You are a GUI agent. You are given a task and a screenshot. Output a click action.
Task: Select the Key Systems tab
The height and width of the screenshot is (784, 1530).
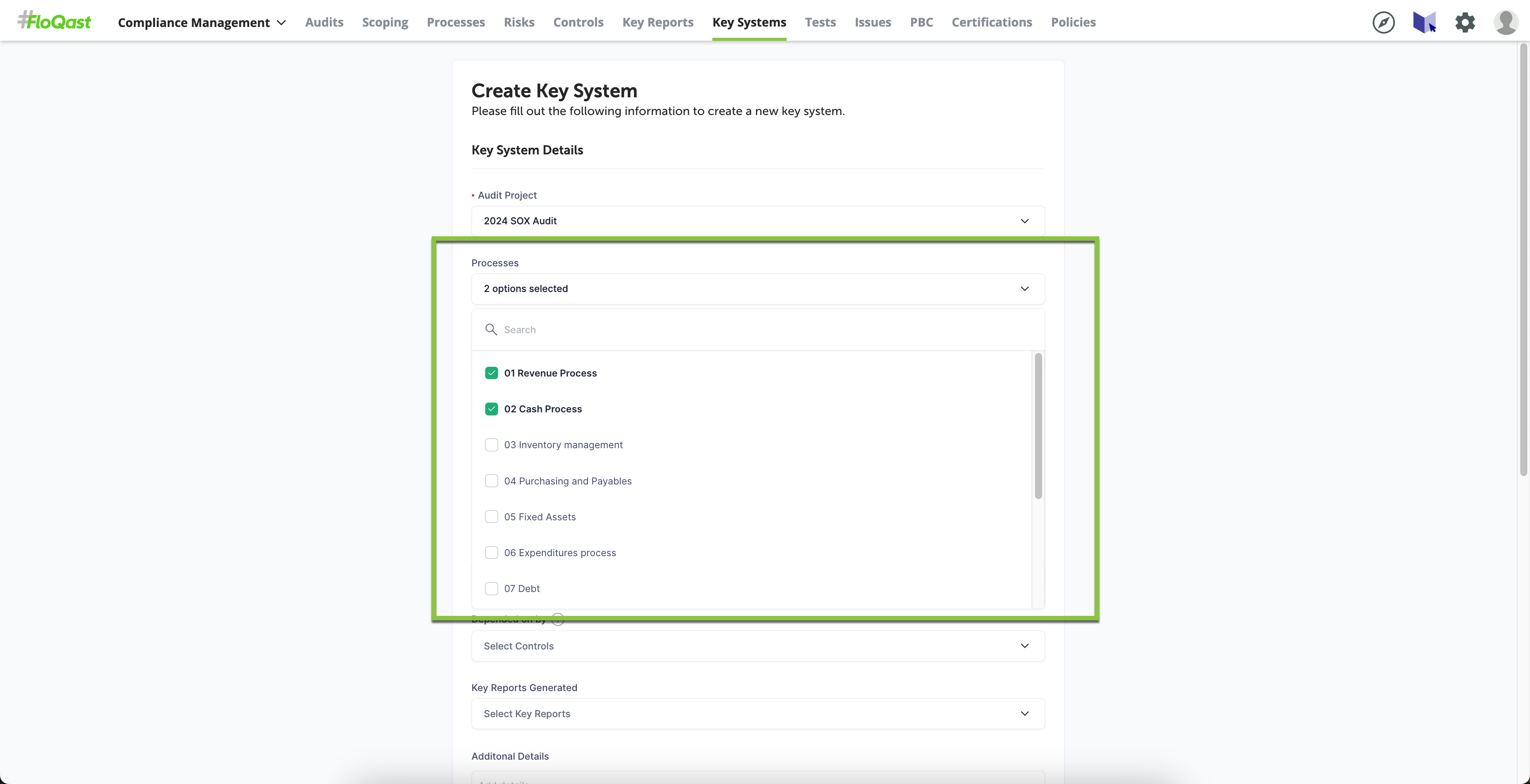click(749, 23)
